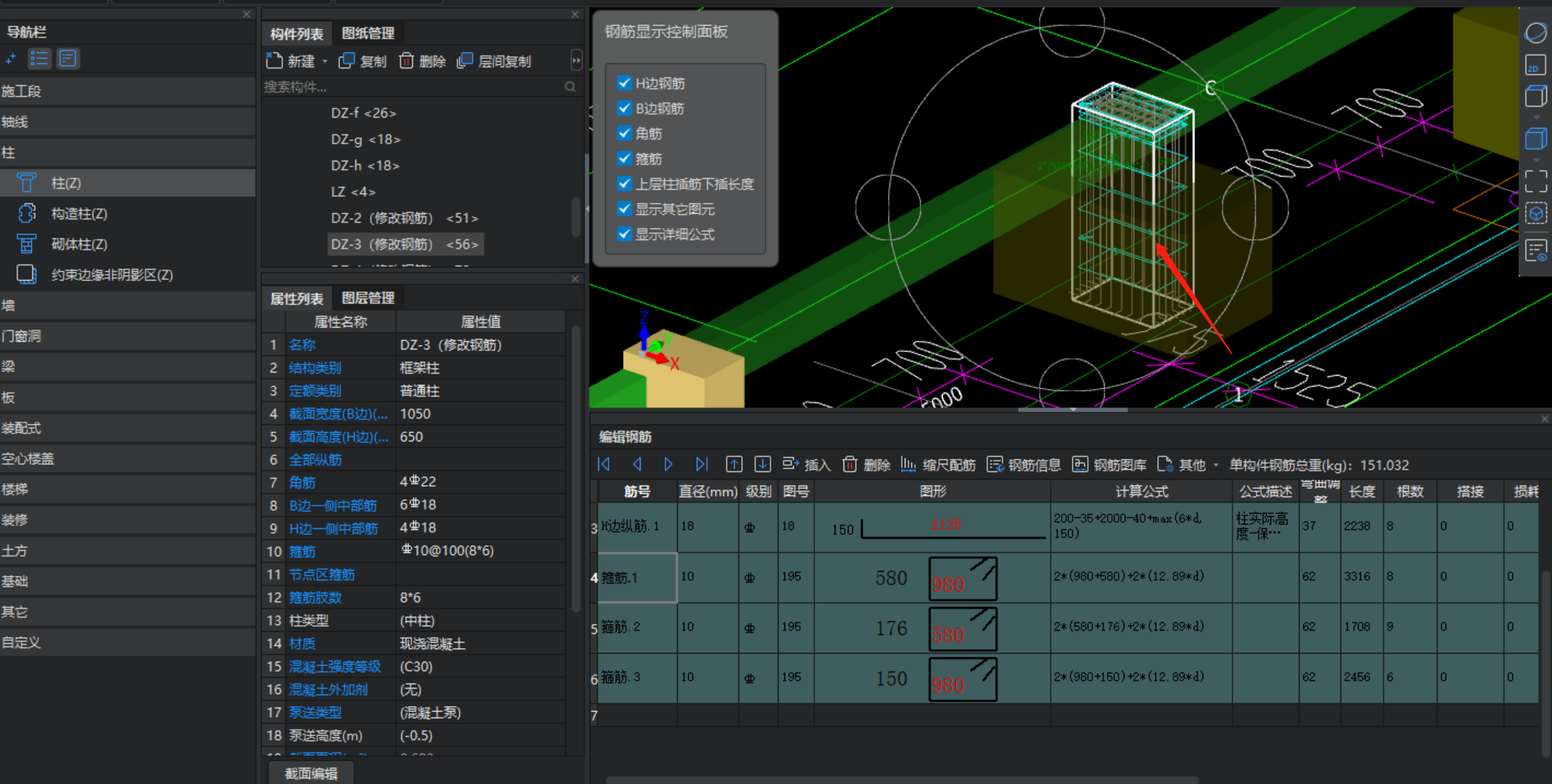This screenshot has width=1552, height=784.
Task: Click 插入 insert row button
Action: pos(806,465)
